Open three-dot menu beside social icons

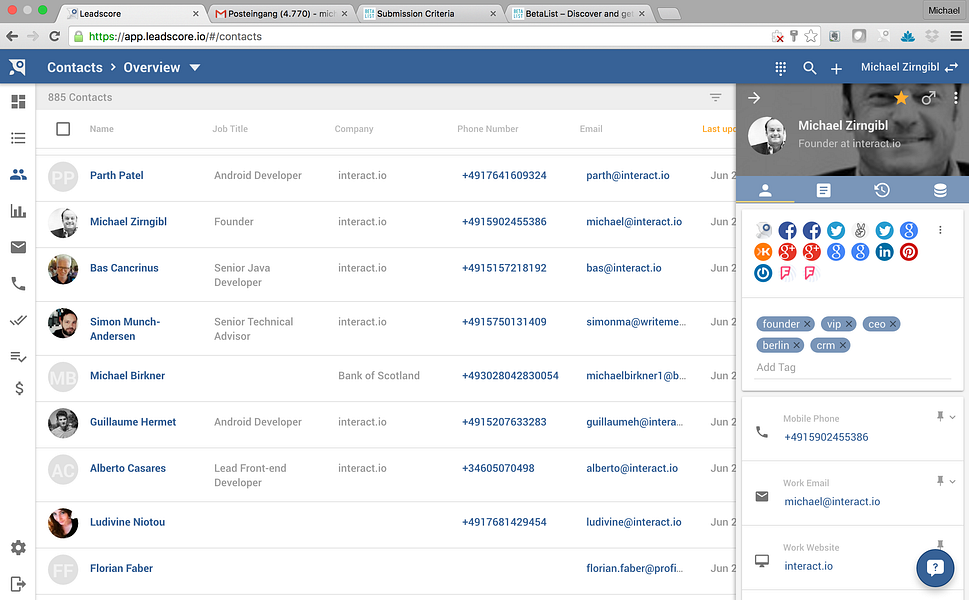(x=940, y=230)
